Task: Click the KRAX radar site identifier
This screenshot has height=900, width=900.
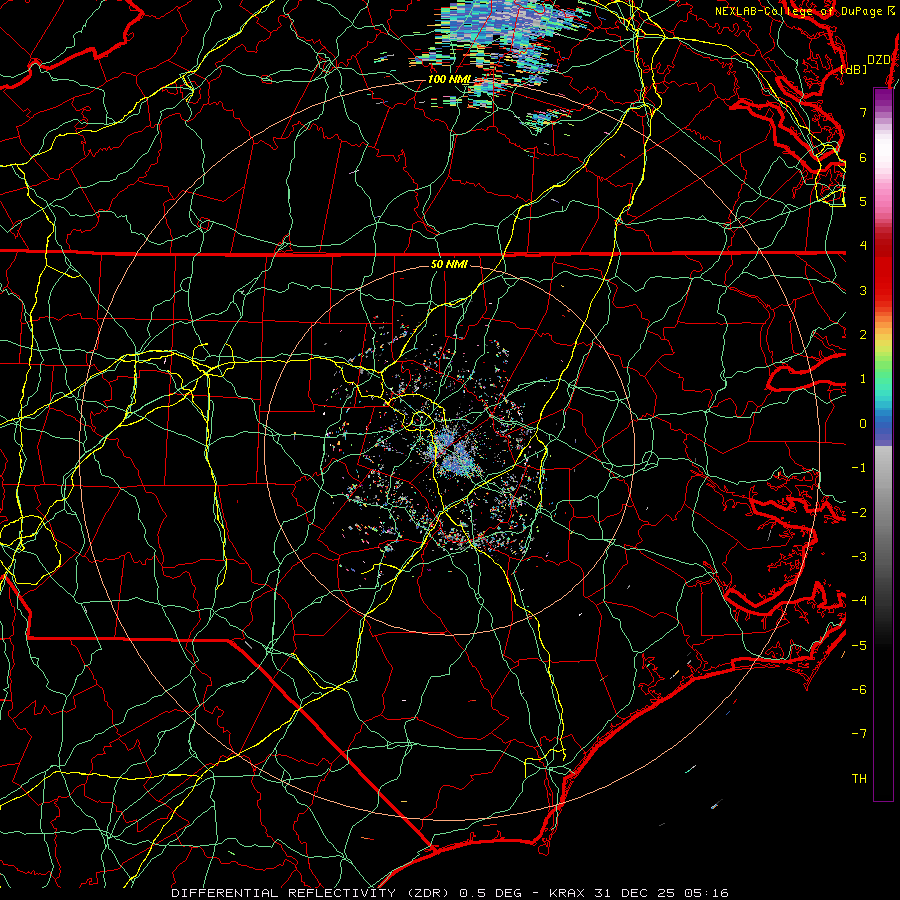Action: click(567, 893)
